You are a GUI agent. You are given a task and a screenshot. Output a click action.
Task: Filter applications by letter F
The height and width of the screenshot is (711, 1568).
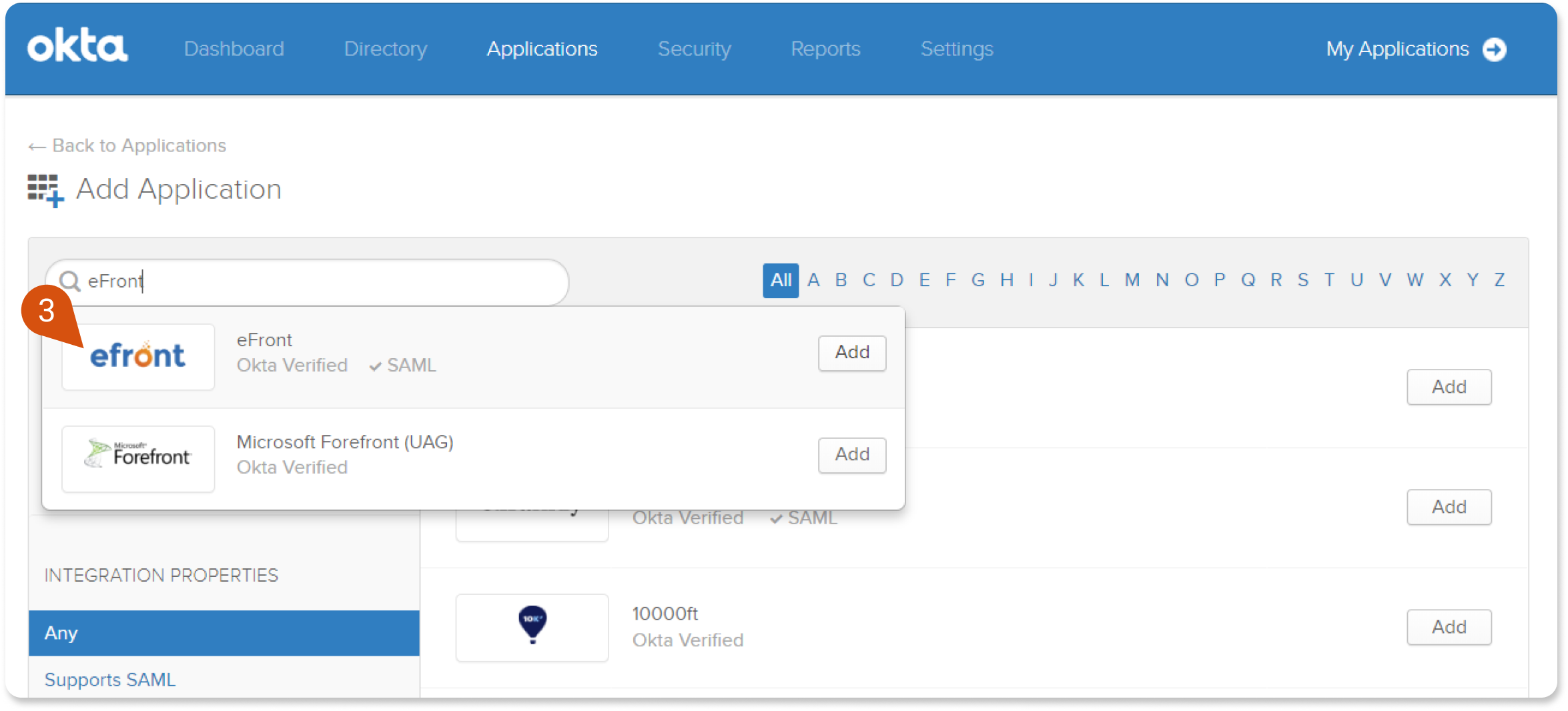951,280
